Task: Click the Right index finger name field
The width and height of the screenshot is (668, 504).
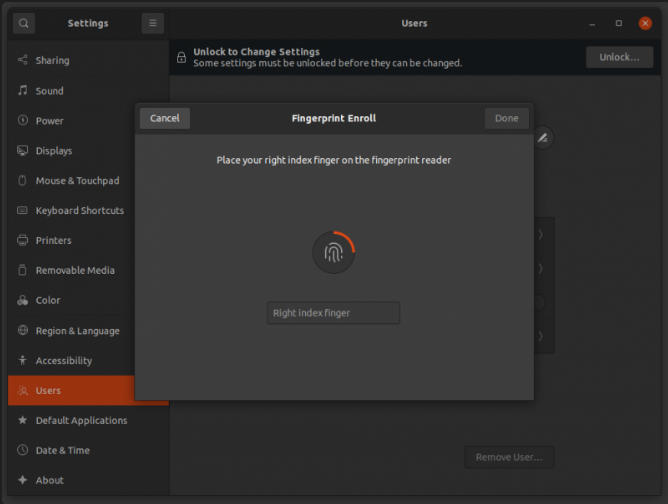Action: click(333, 313)
